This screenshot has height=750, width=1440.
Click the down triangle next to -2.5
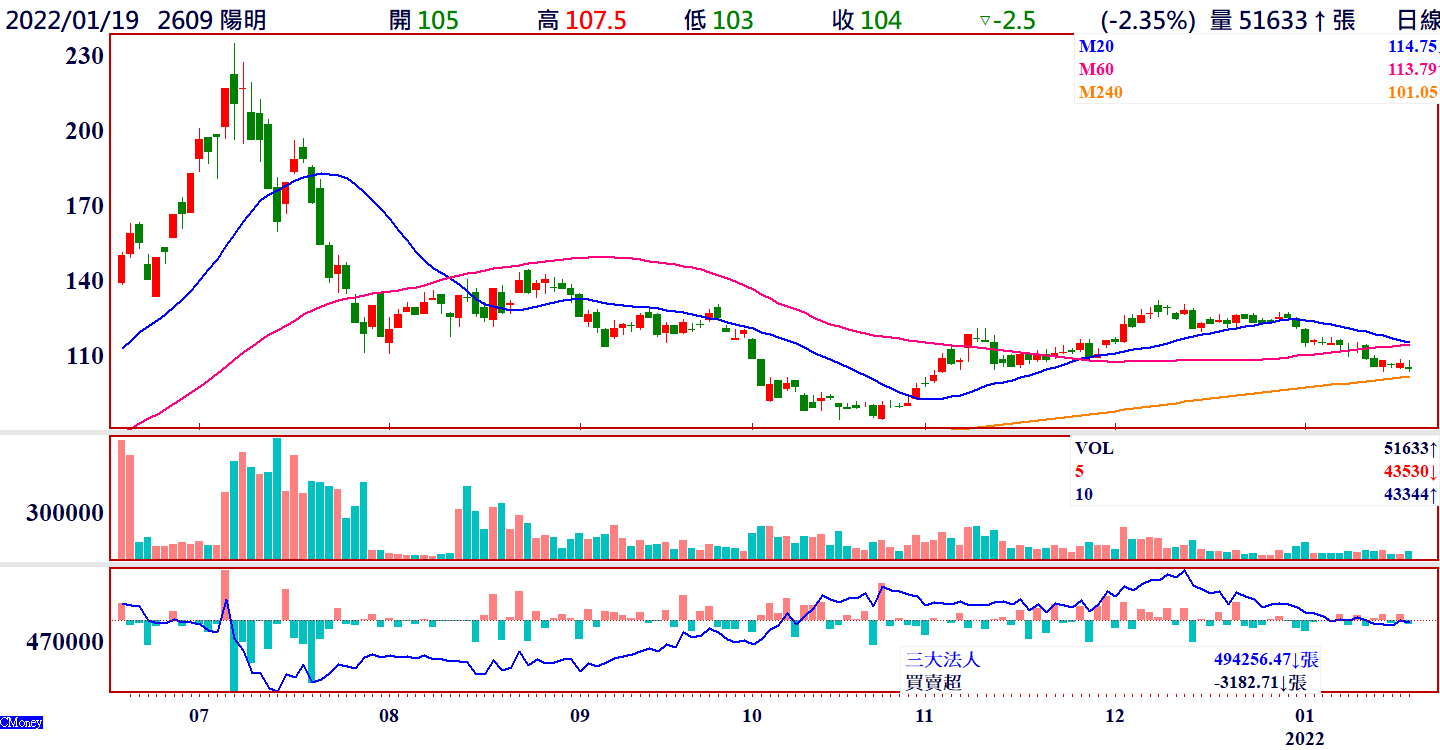click(985, 21)
